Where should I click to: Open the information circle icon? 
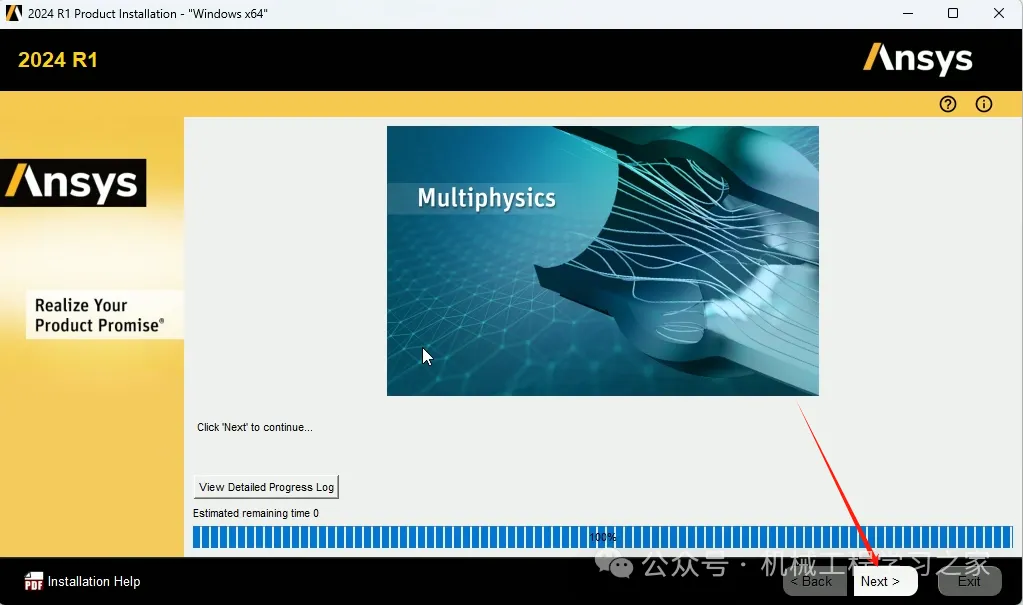click(x=983, y=104)
